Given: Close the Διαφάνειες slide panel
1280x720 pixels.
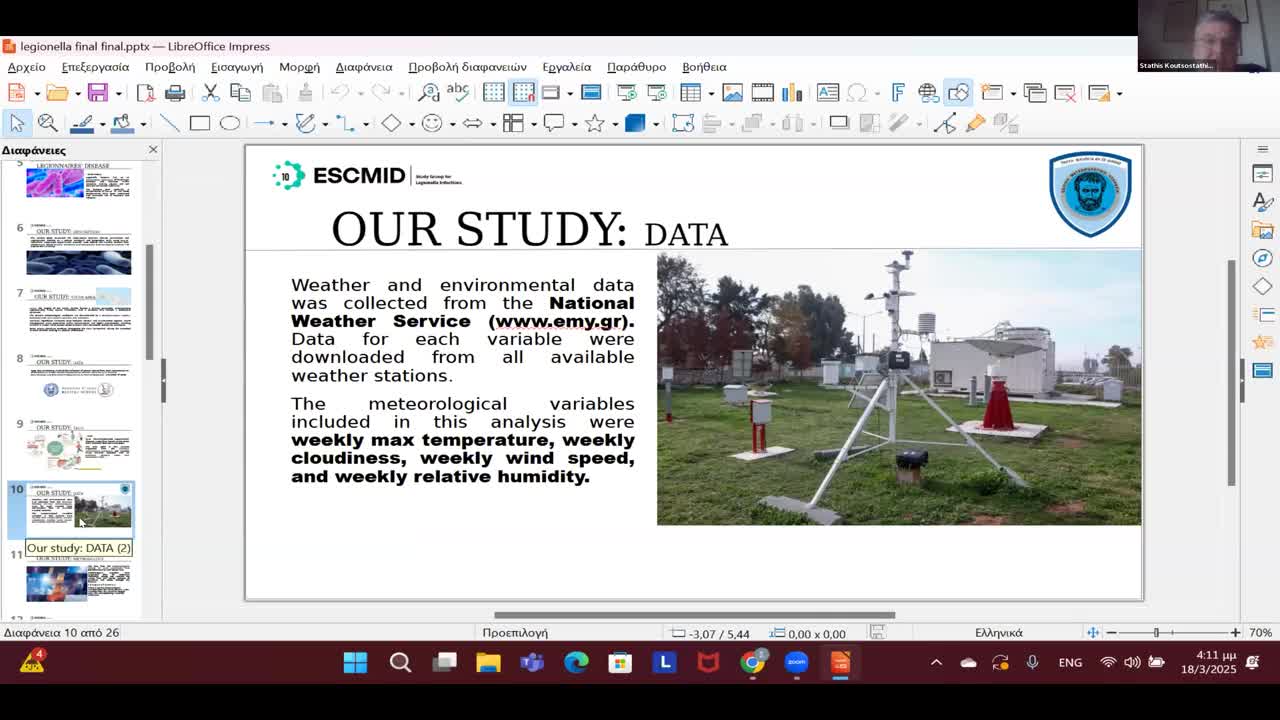Looking at the screenshot, I should pyautogui.click(x=153, y=150).
